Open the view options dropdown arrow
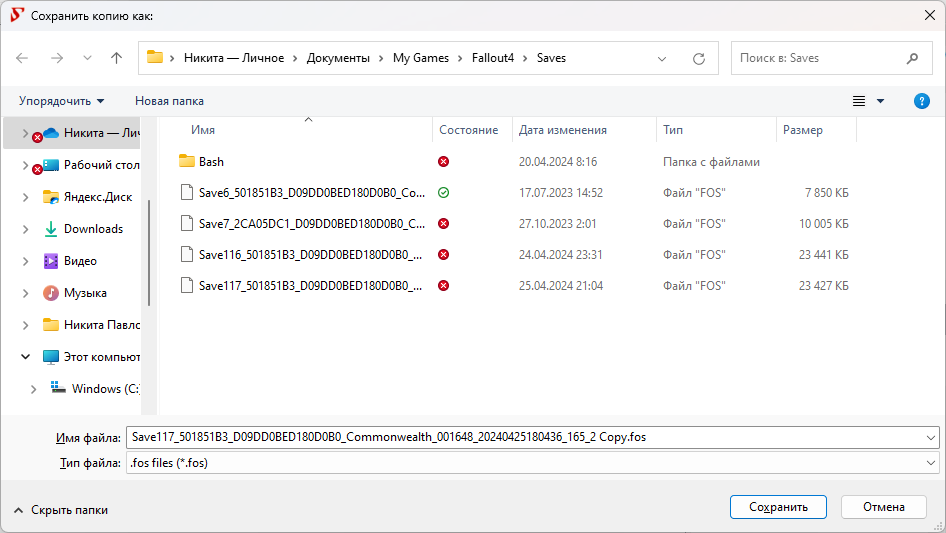946x533 pixels. pos(880,101)
